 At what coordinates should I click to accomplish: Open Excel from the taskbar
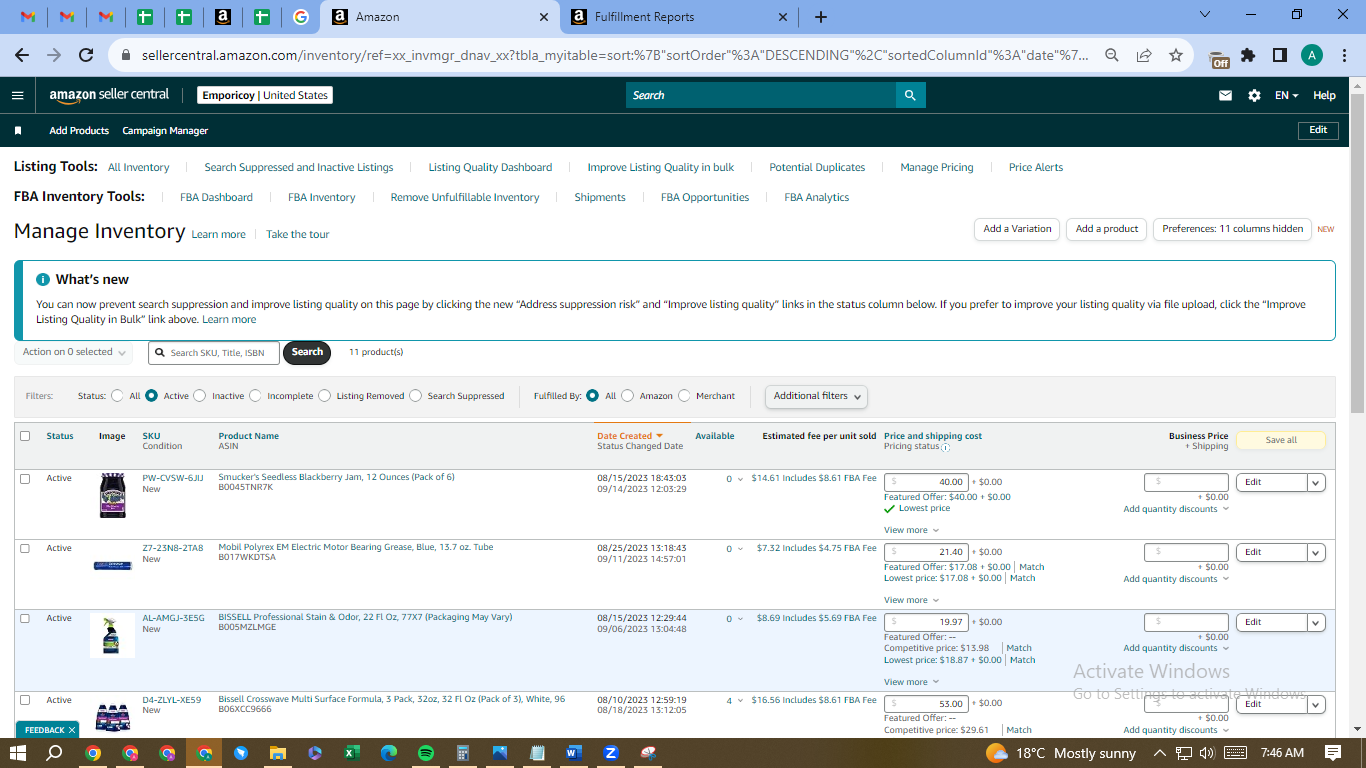pos(352,753)
